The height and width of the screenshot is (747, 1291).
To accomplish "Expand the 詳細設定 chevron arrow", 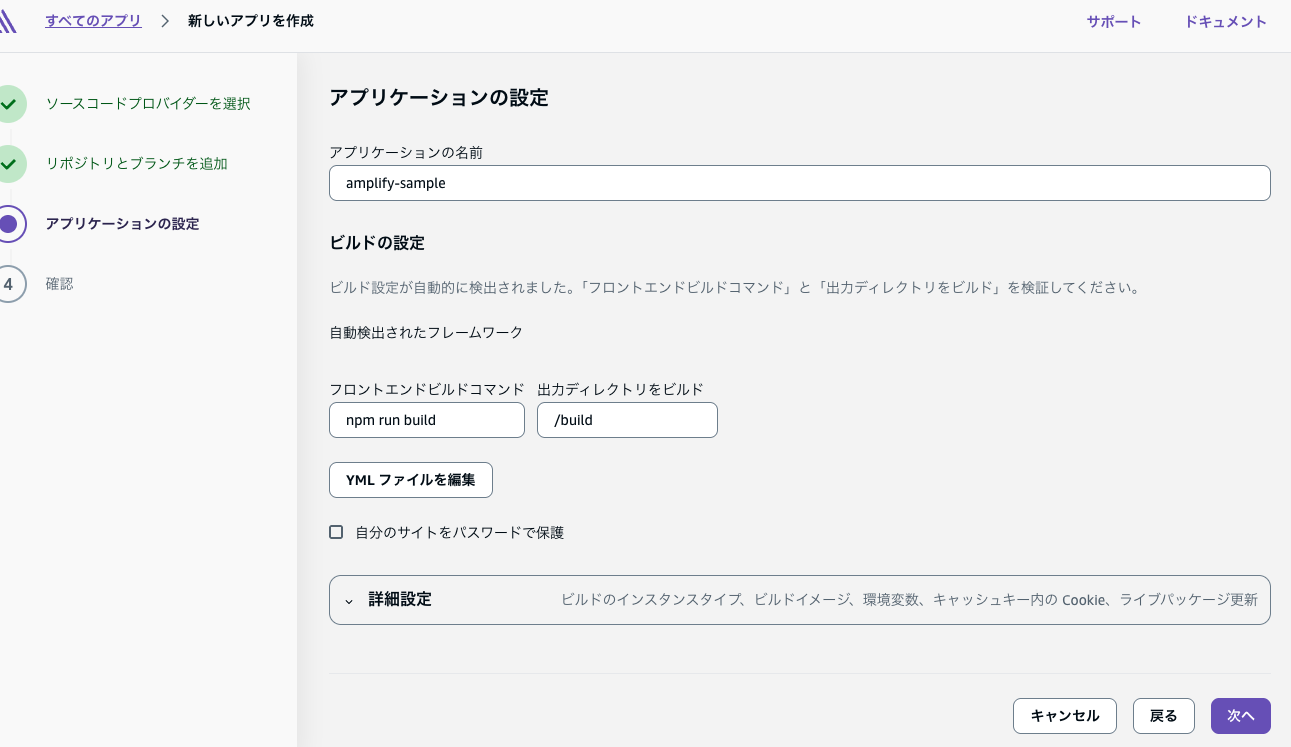I will [x=349, y=601].
